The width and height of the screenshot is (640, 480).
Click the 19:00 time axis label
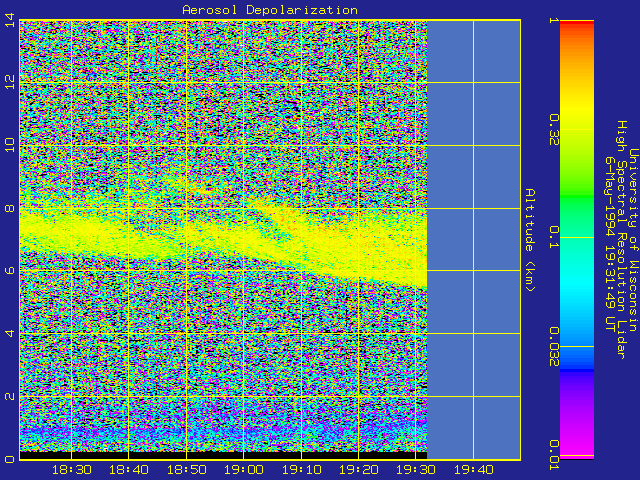pos(244,470)
